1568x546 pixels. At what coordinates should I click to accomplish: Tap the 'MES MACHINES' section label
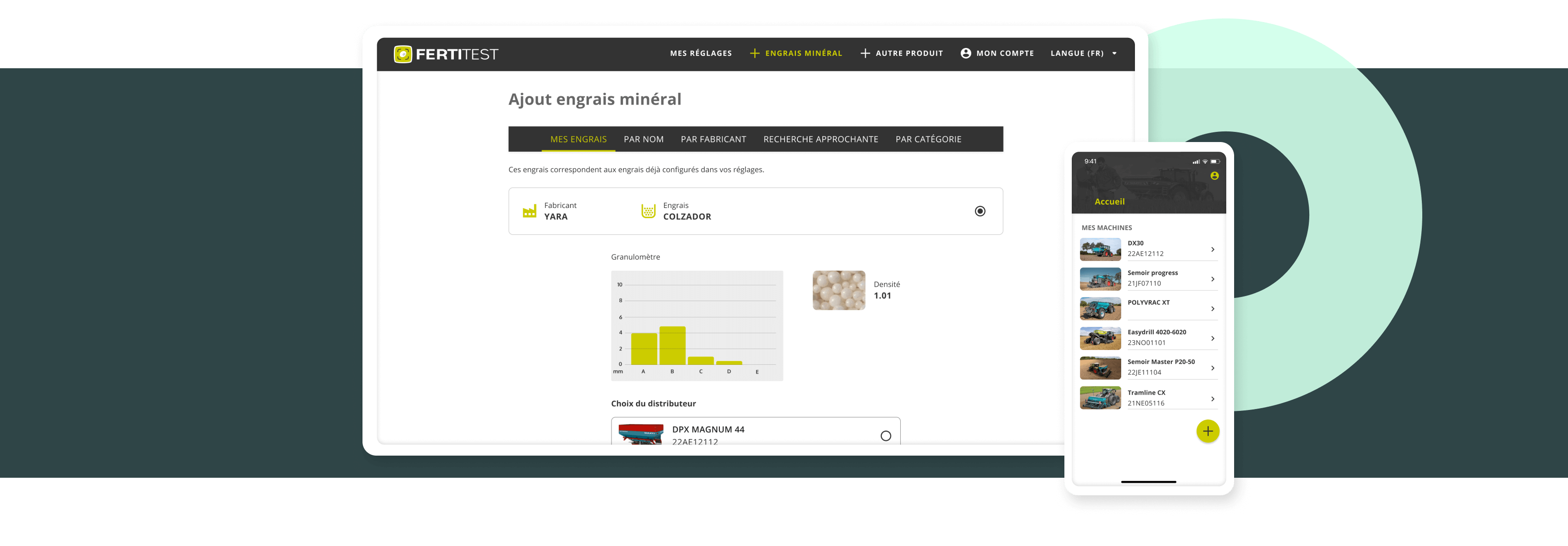pos(1107,228)
